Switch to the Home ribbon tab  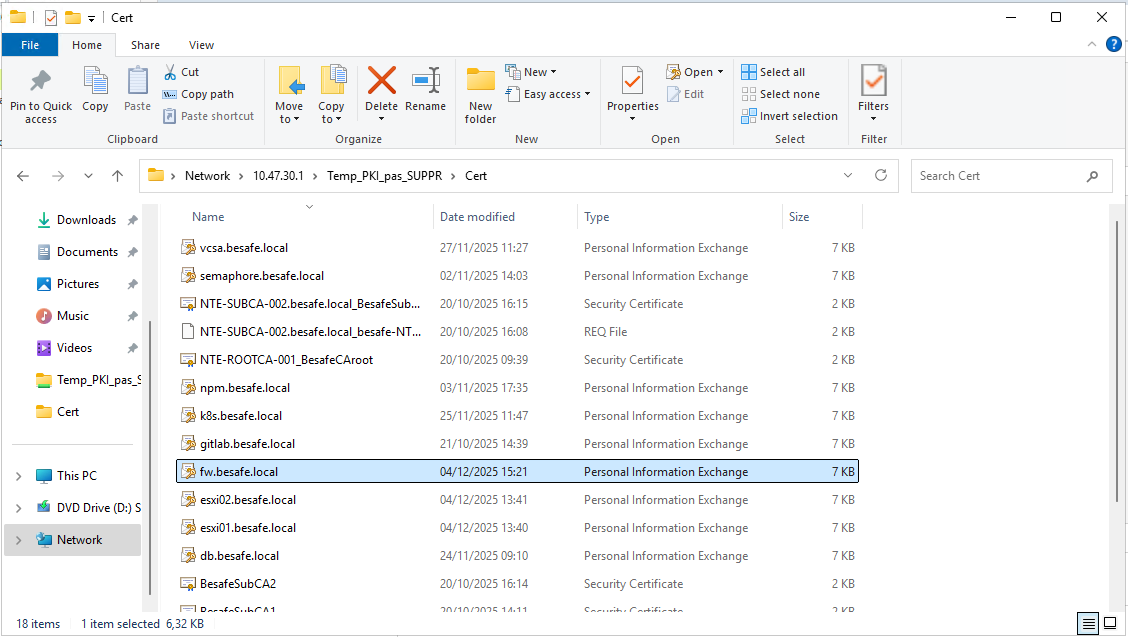[87, 45]
